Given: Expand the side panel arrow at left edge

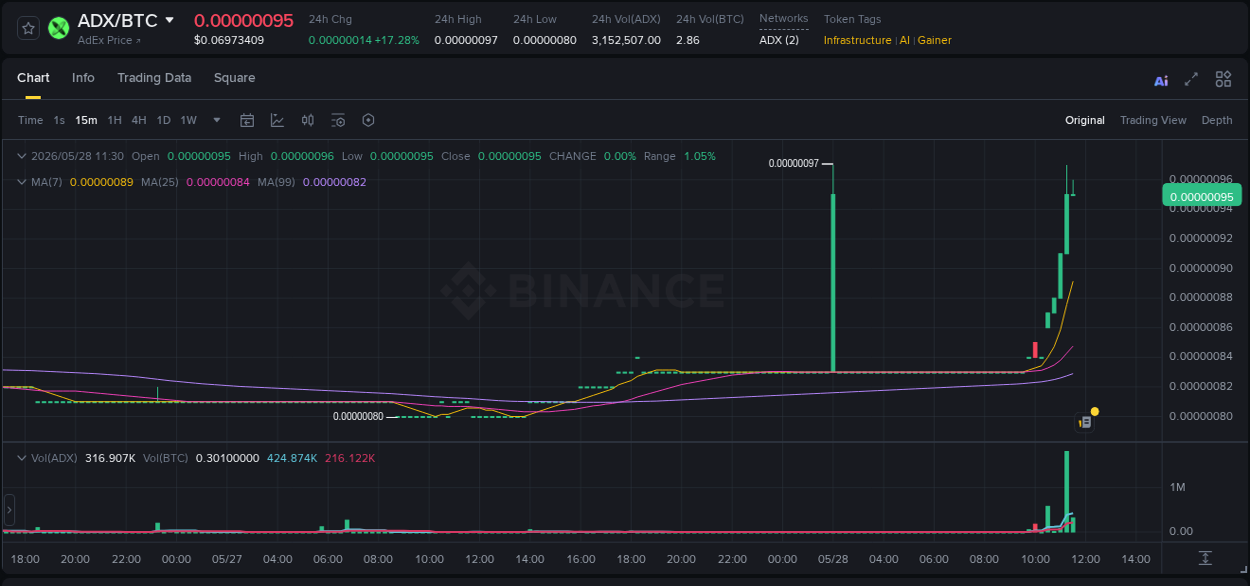Looking at the screenshot, I should click(9, 510).
